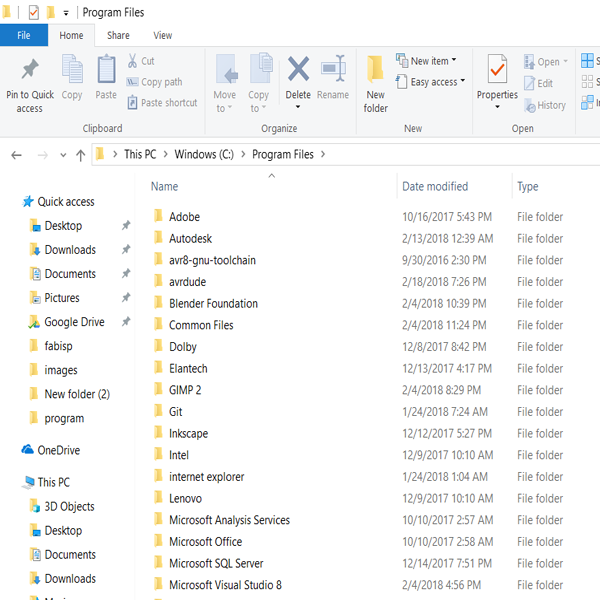Select the Adobe folder
The image size is (600, 600).
(x=184, y=217)
